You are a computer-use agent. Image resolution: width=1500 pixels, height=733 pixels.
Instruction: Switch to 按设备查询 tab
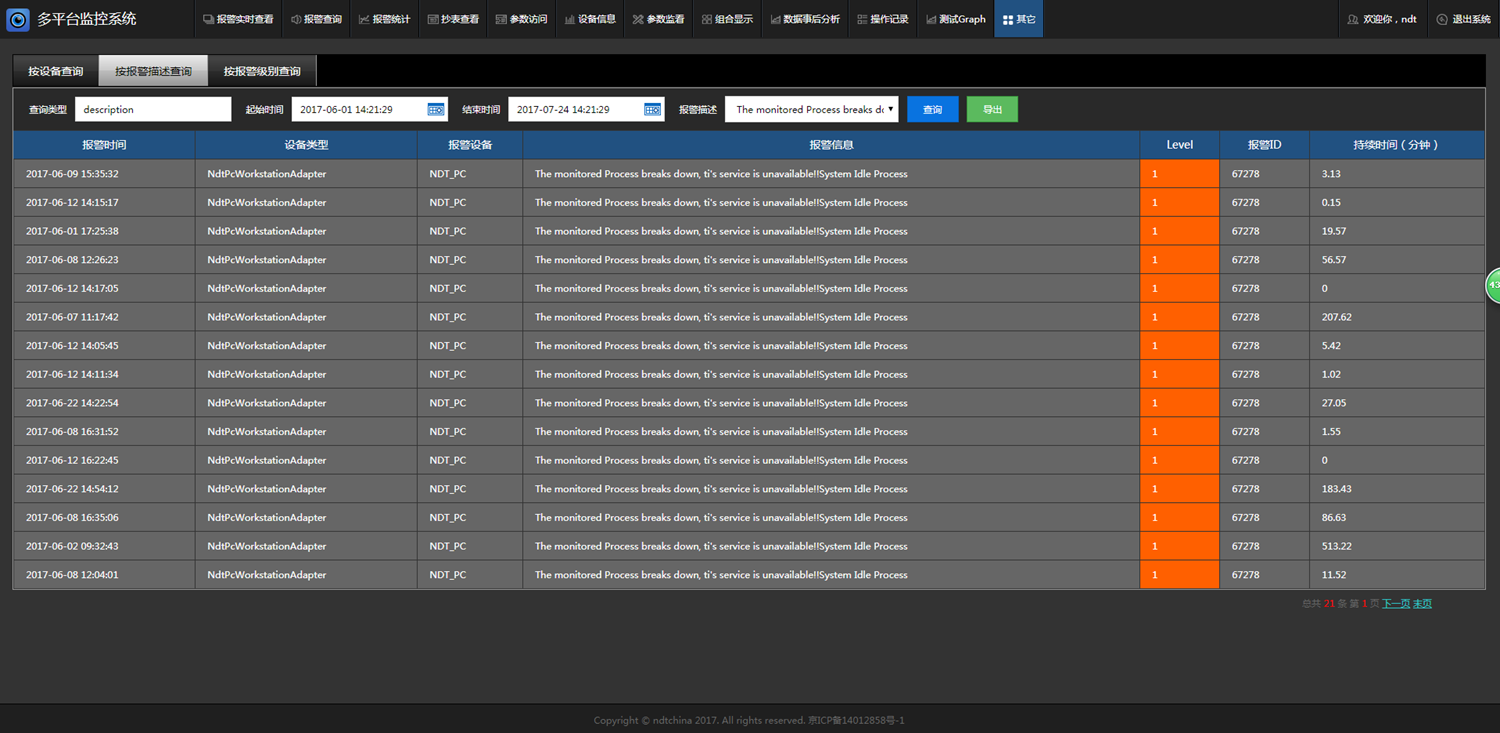56,71
